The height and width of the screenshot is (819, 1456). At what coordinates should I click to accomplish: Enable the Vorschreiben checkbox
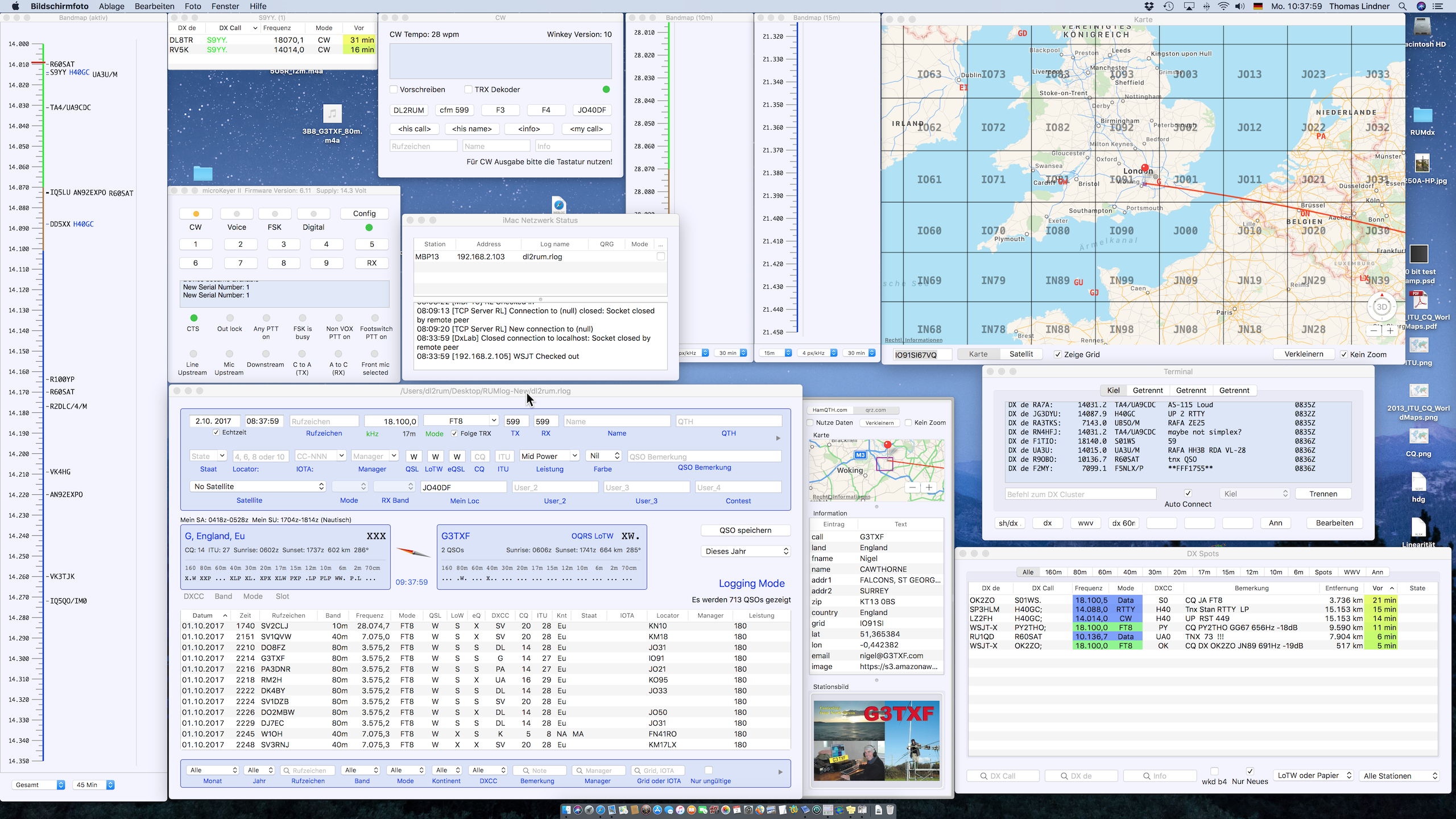click(x=394, y=89)
